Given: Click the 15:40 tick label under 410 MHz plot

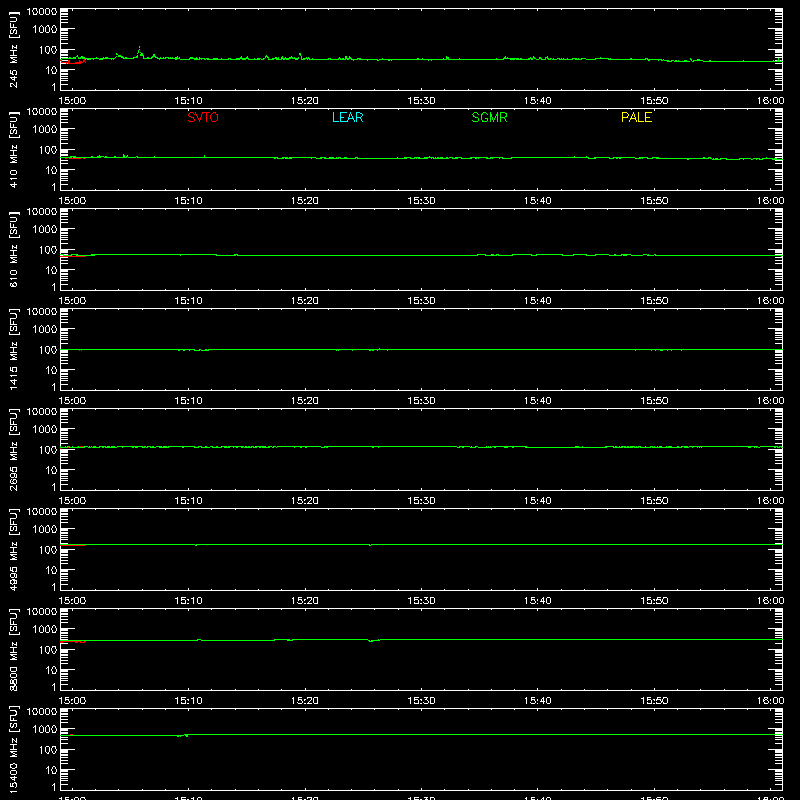Looking at the screenshot, I should tap(538, 201).
